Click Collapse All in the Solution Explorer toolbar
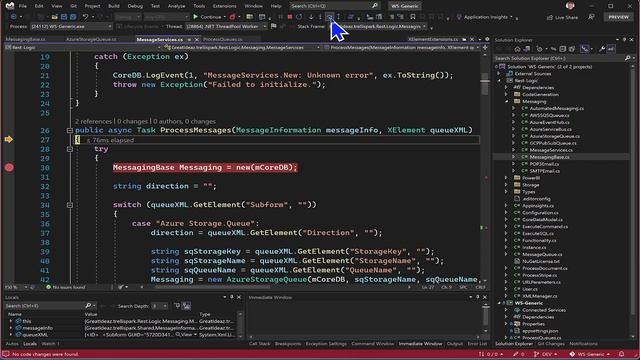 point(563,49)
